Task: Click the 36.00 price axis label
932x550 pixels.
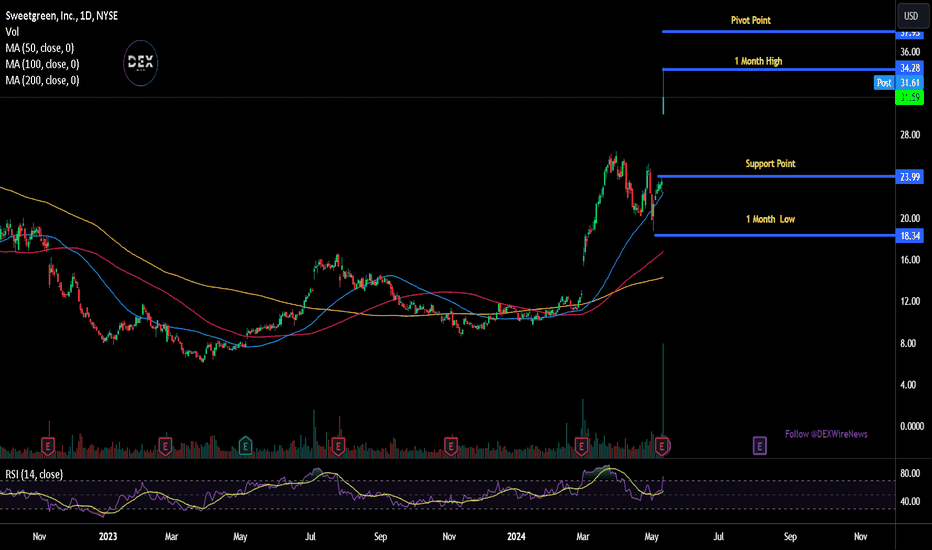Action: (910, 52)
